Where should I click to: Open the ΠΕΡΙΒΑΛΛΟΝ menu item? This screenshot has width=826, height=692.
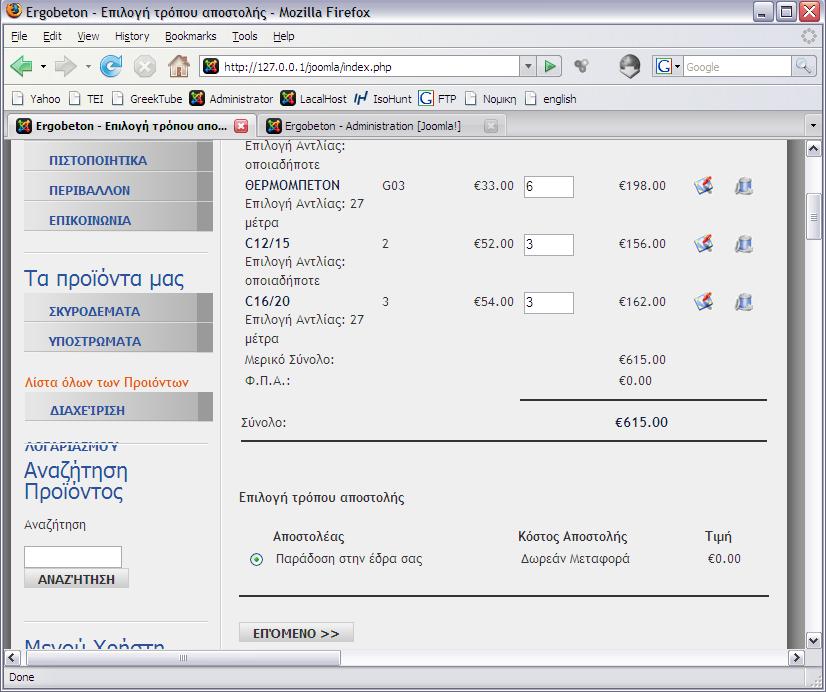118,187
